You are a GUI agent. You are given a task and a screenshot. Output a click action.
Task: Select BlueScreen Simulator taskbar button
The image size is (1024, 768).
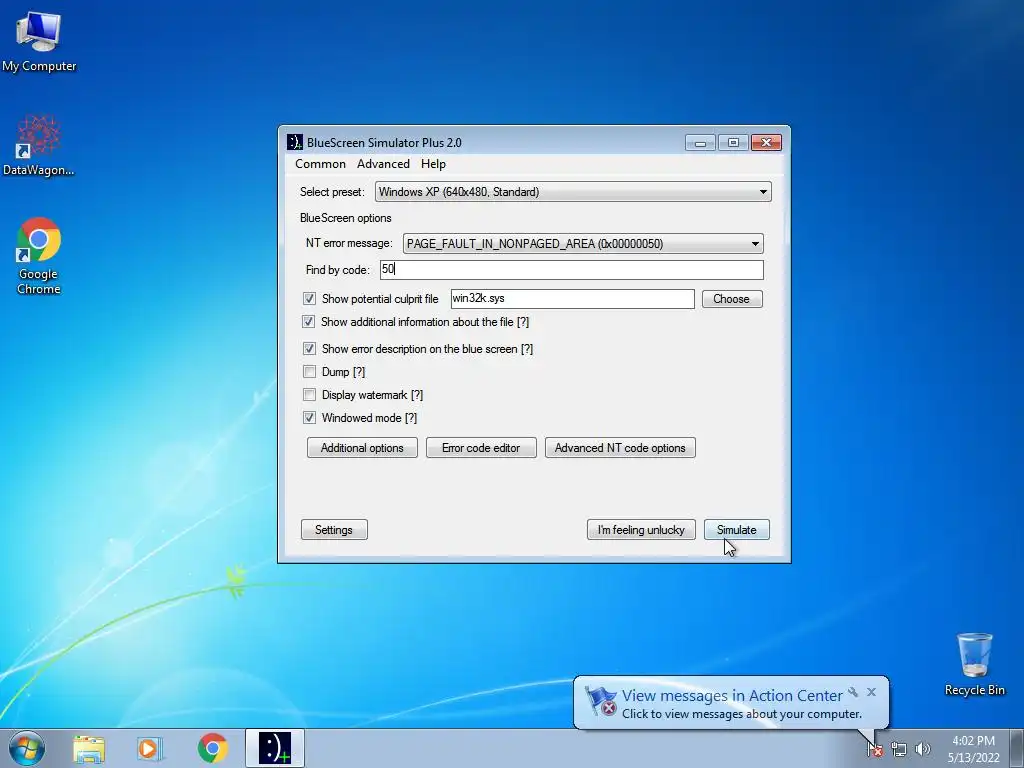(x=275, y=748)
